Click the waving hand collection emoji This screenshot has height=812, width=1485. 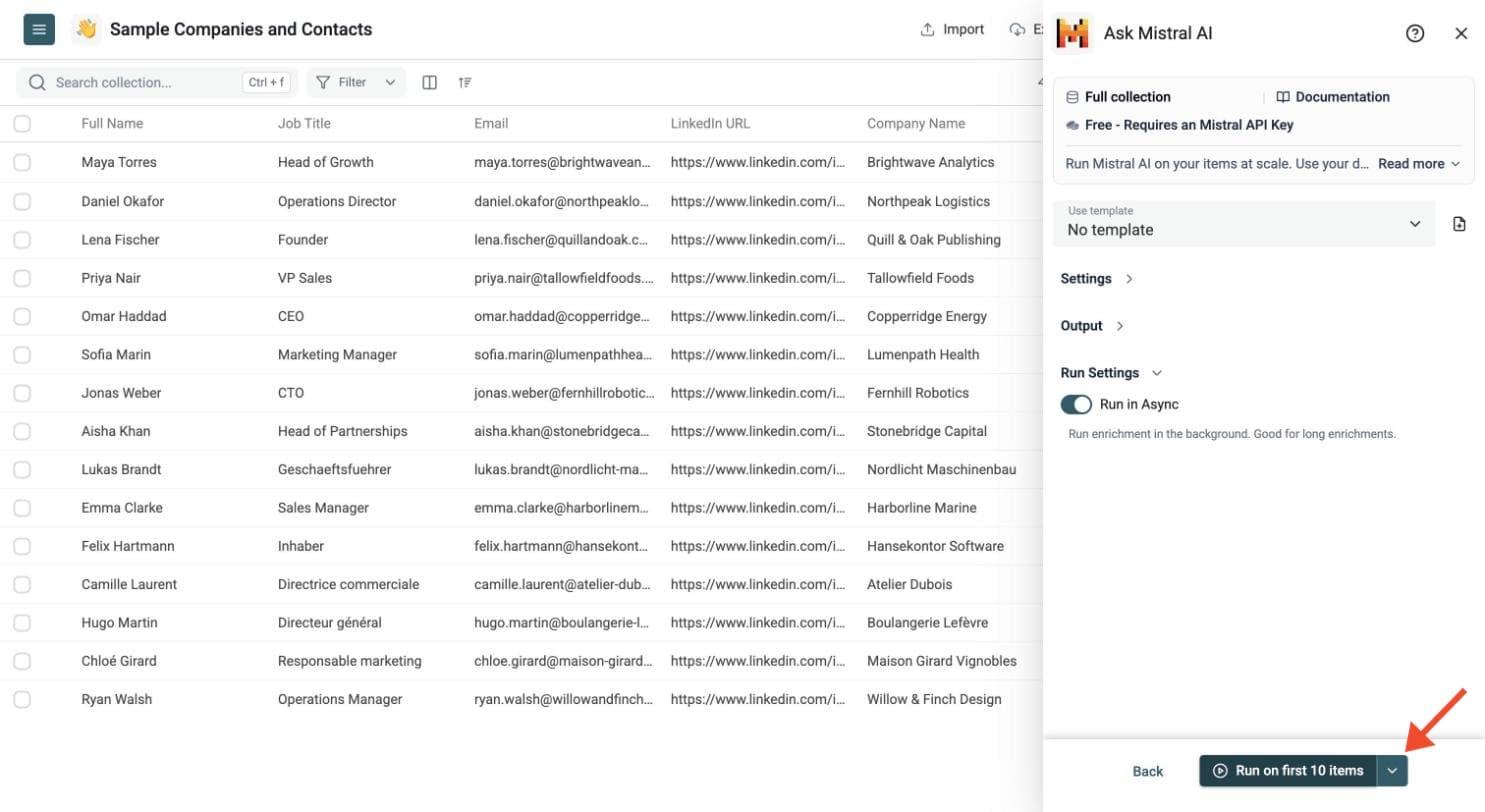pos(86,30)
